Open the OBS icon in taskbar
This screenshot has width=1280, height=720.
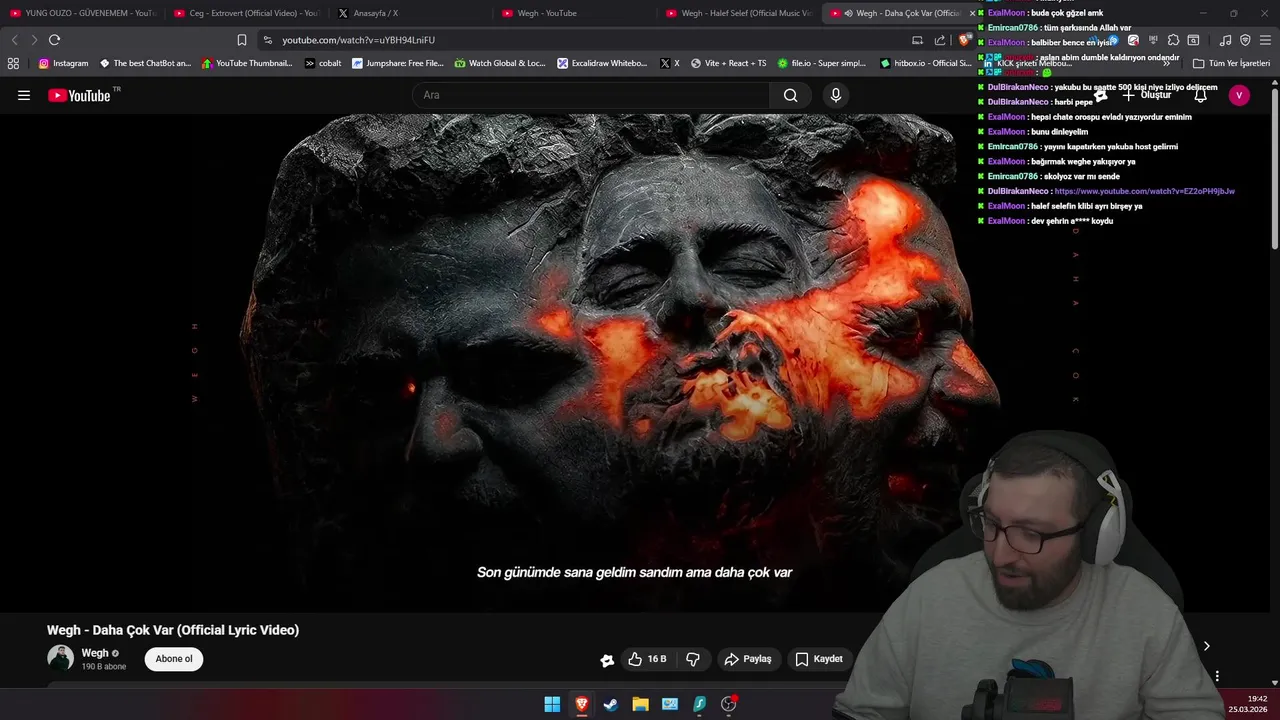729,704
